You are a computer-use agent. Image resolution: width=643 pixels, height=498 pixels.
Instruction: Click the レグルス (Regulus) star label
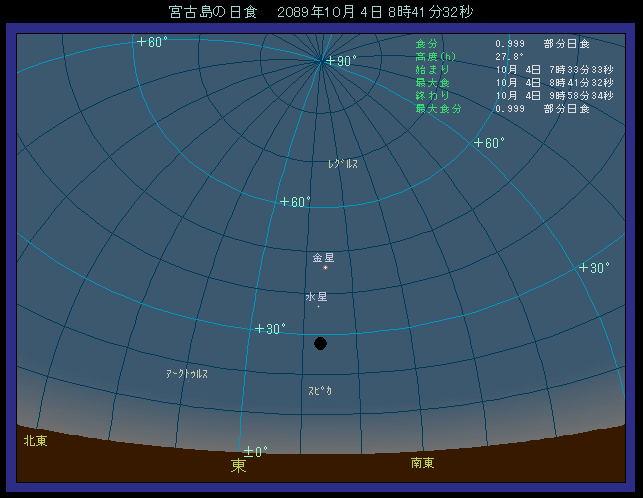pyautogui.click(x=342, y=163)
